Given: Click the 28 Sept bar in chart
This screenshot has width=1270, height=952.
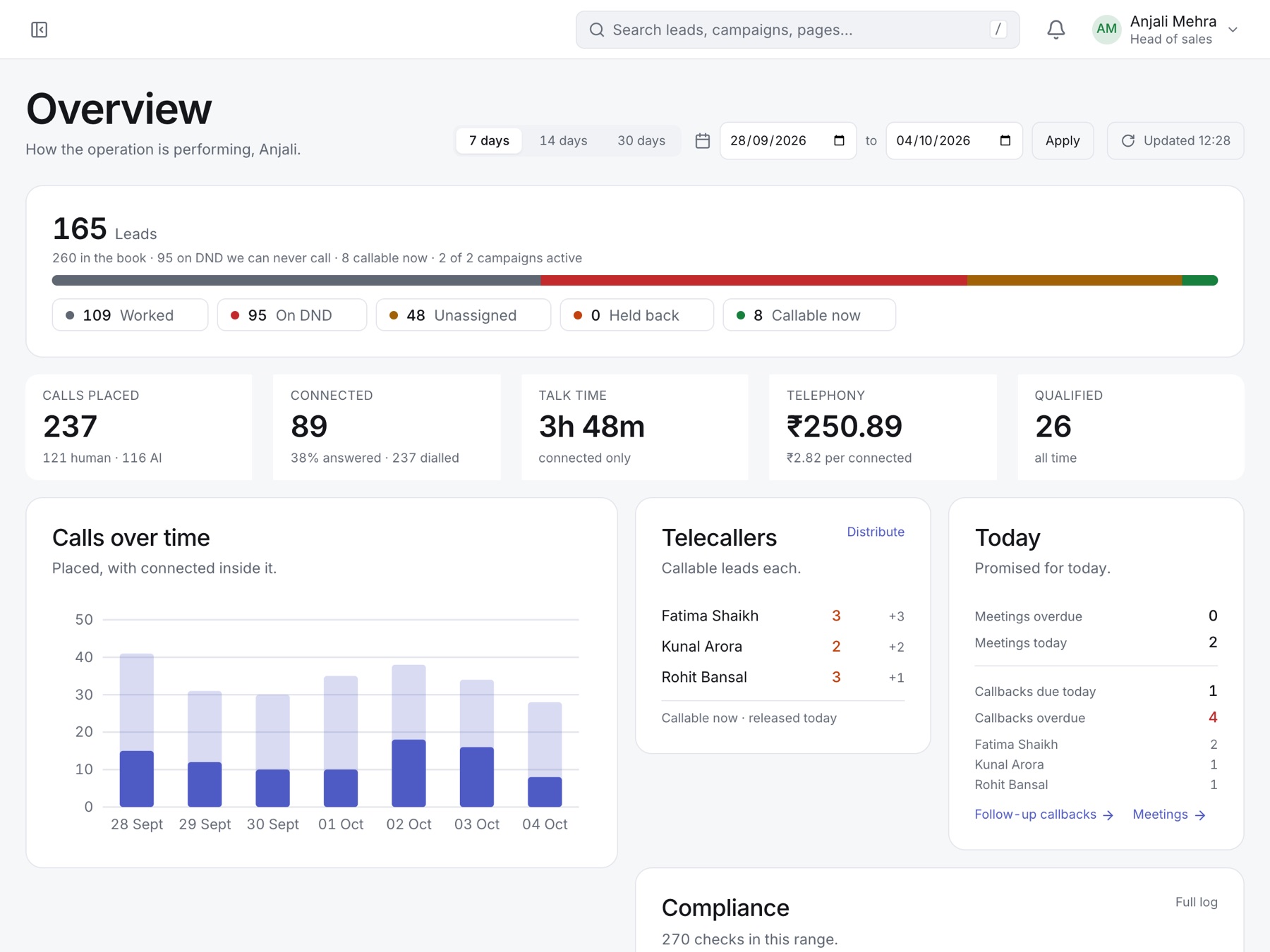Looking at the screenshot, I should [x=137, y=730].
